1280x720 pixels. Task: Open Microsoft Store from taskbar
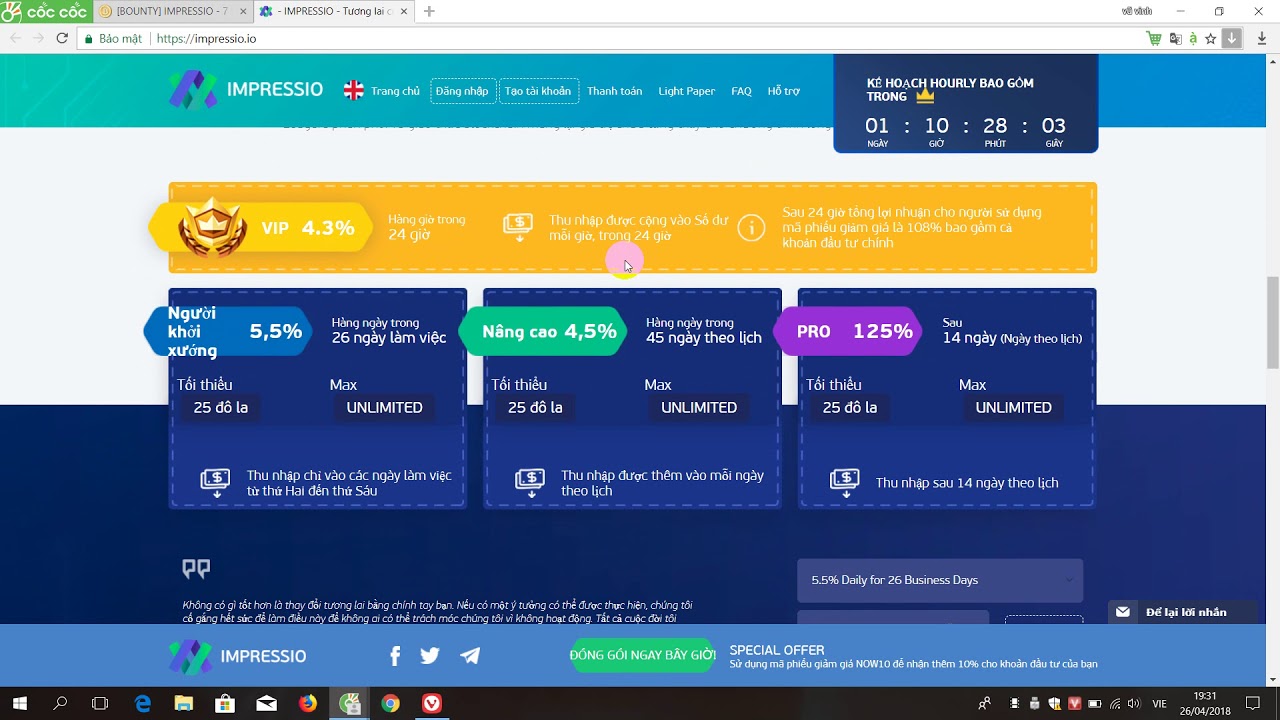(x=225, y=703)
